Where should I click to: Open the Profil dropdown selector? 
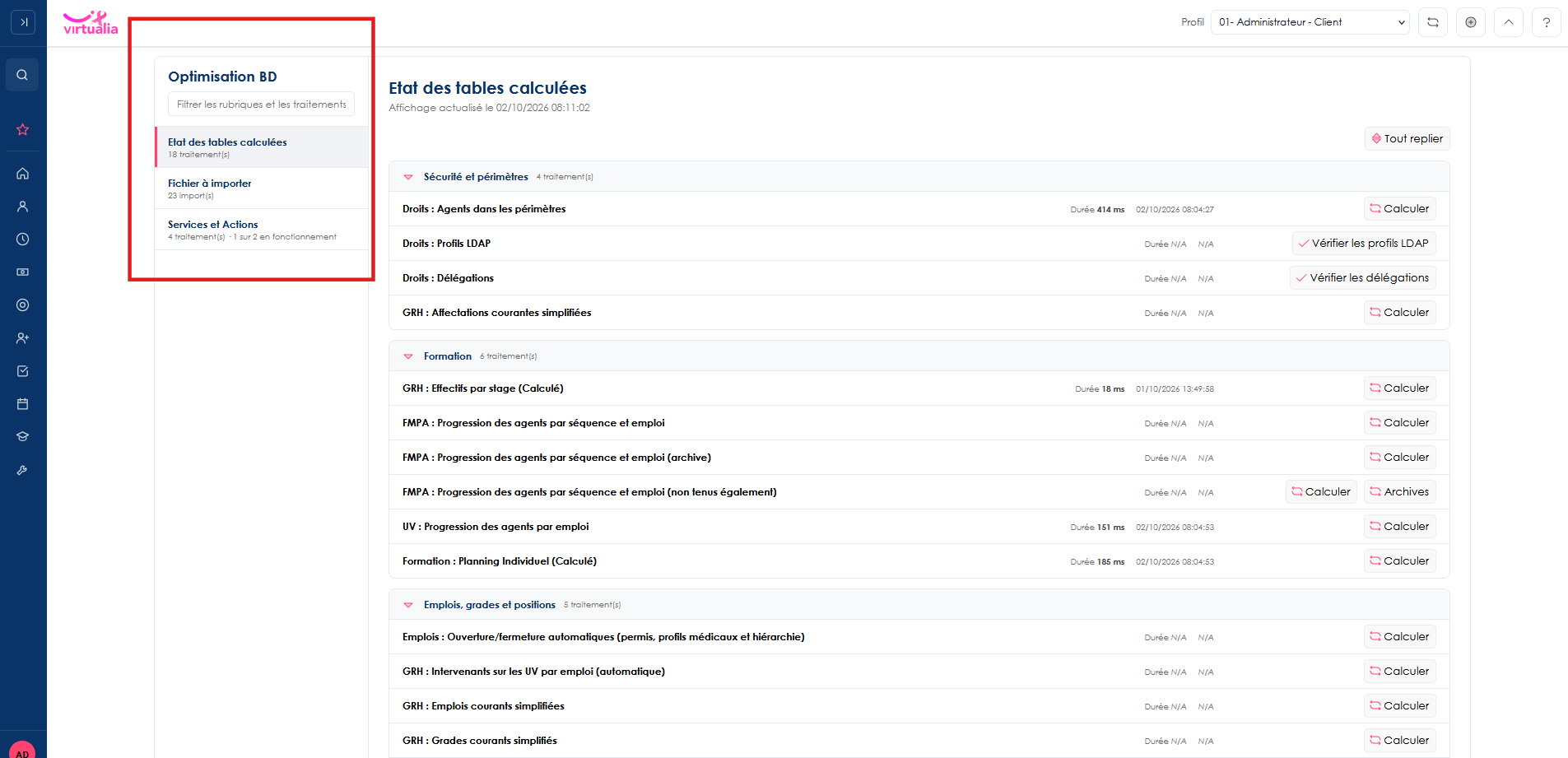coord(1310,22)
